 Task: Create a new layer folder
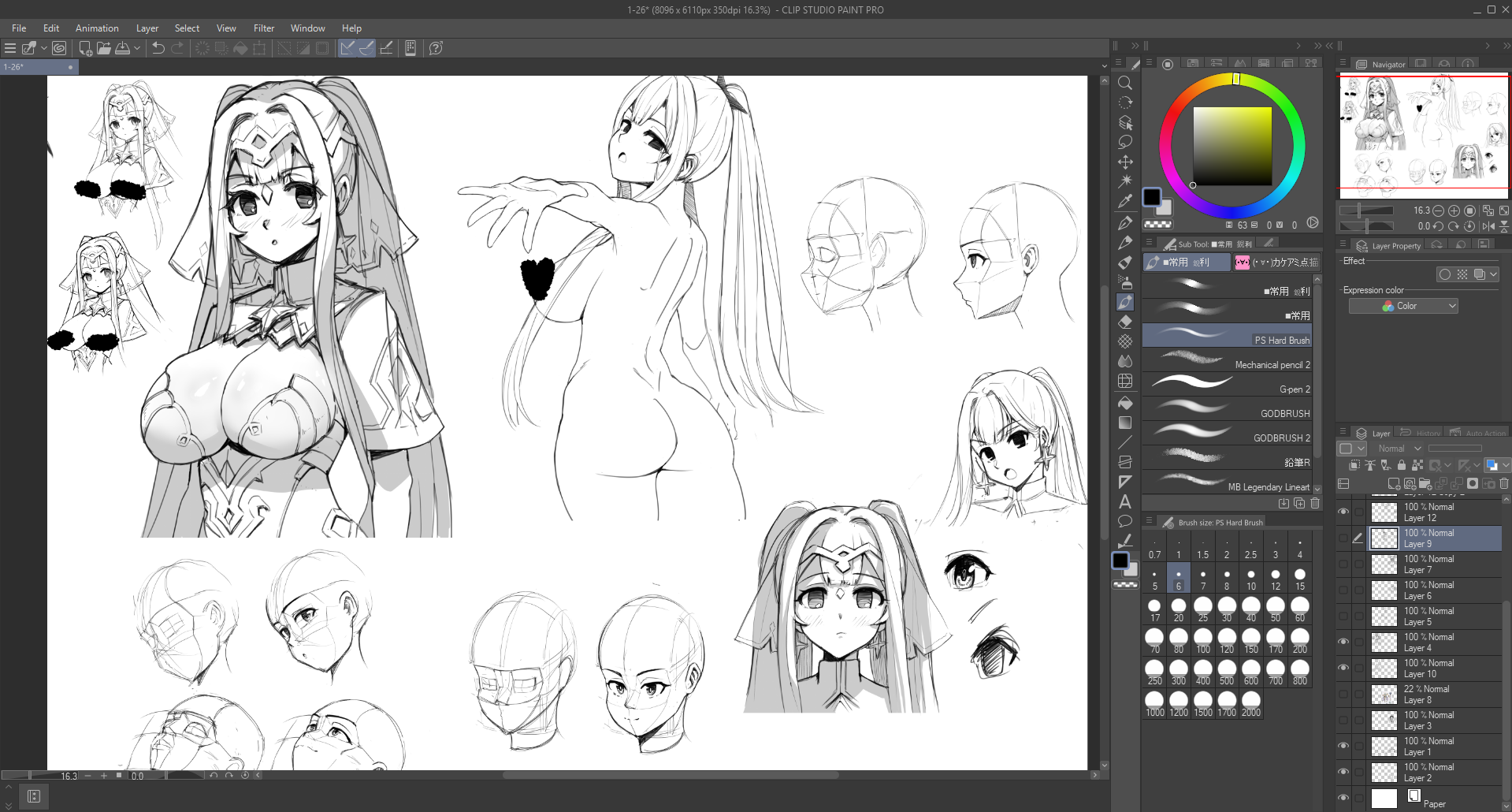[x=1425, y=483]
